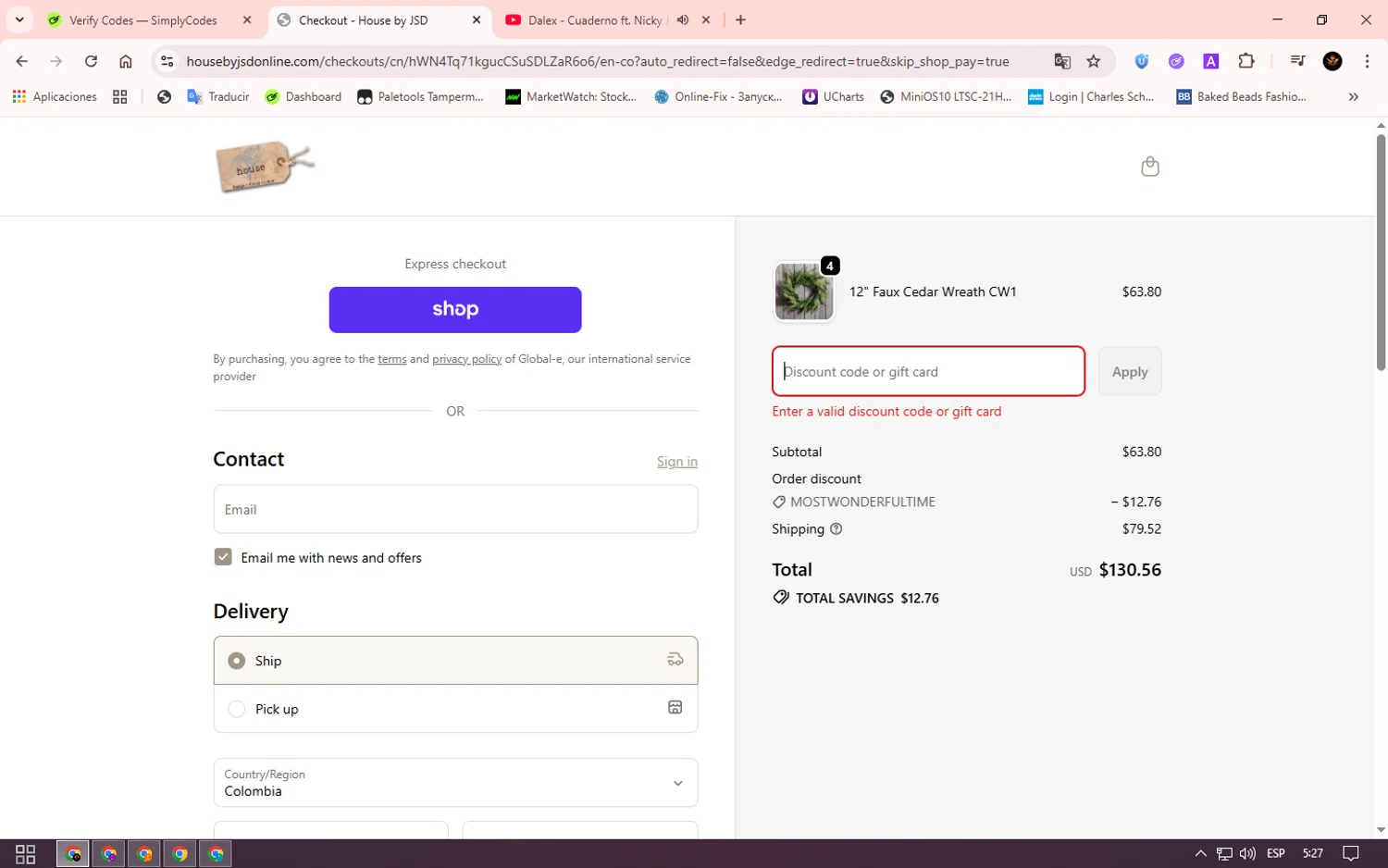Open the Aplicaciones apps shortcut

point(55,96)
